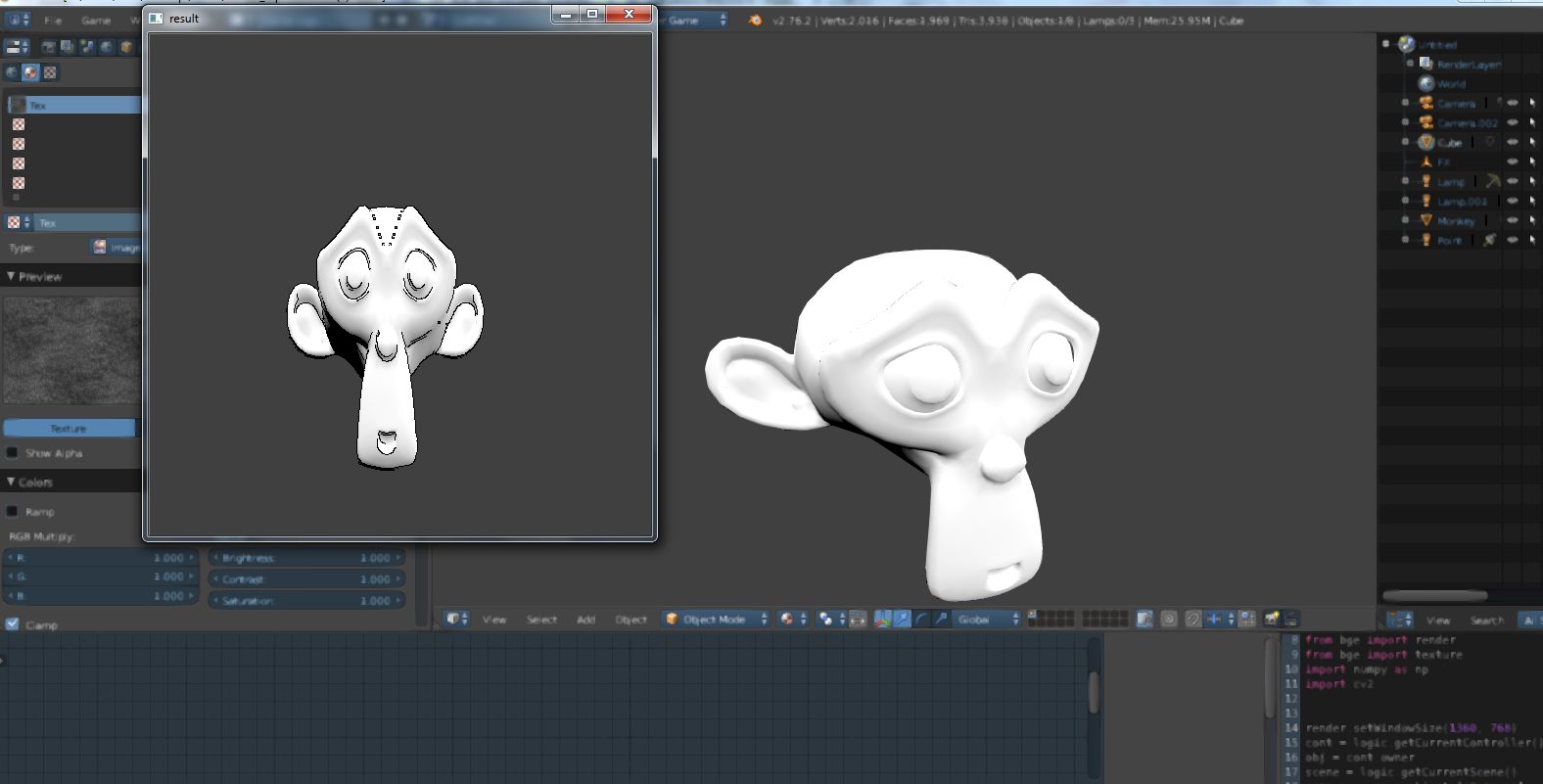Open outliner View menu
The height and width of the screenshot is (784, 1543).
coord(1437,620)
